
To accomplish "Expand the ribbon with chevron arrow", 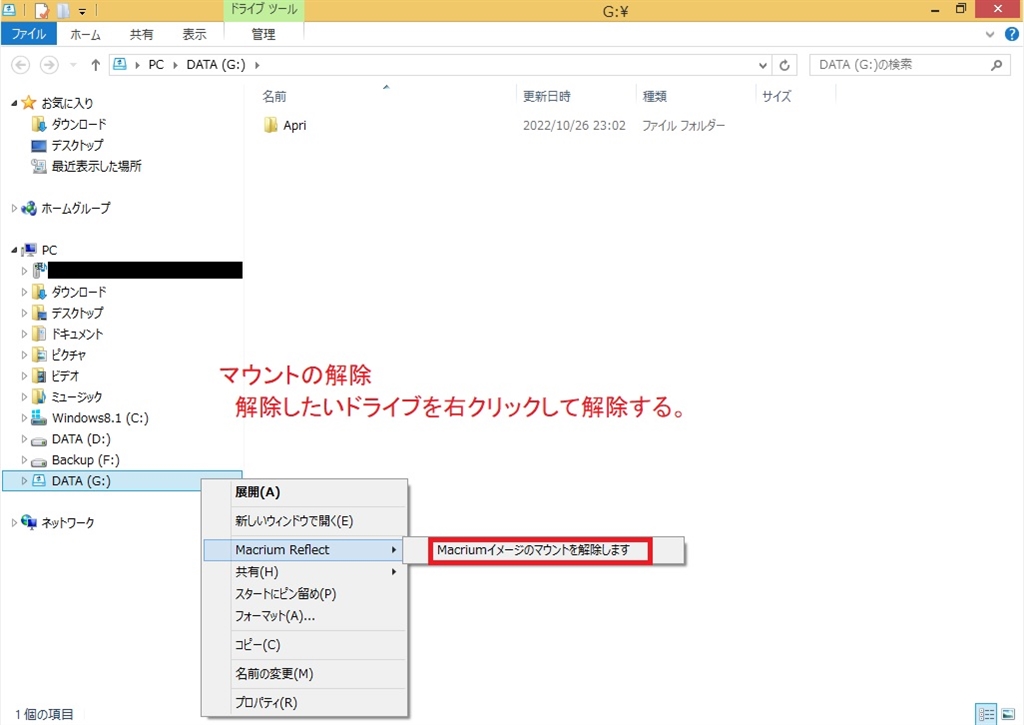I will pyautogui.click(x=990, y=35).
